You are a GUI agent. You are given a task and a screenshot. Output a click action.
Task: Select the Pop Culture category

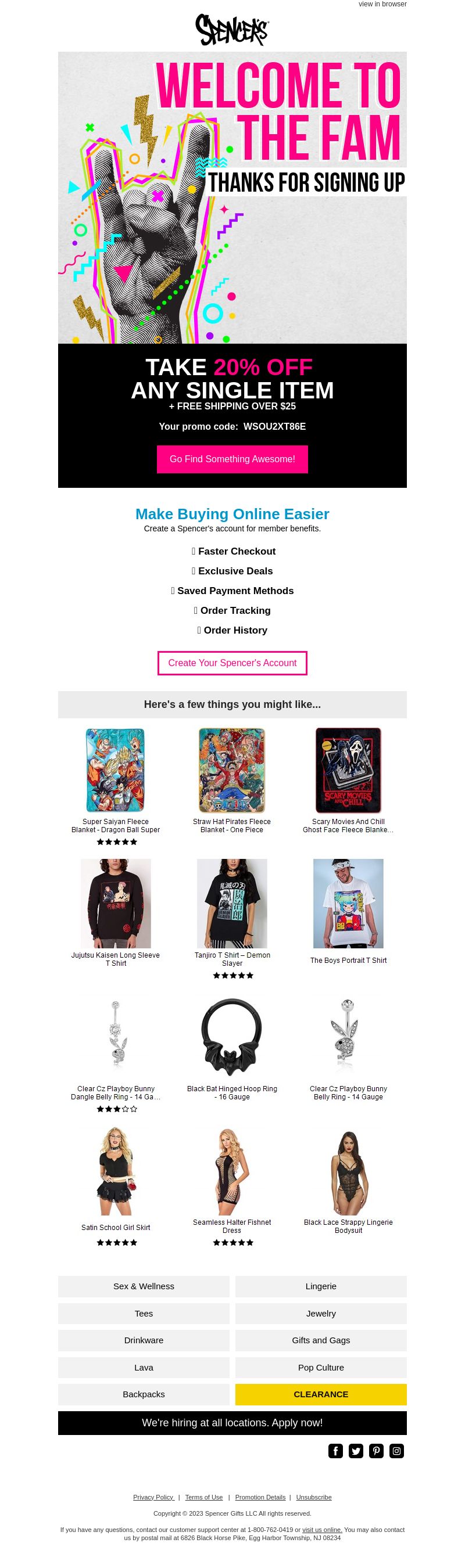click(321, 1367)
